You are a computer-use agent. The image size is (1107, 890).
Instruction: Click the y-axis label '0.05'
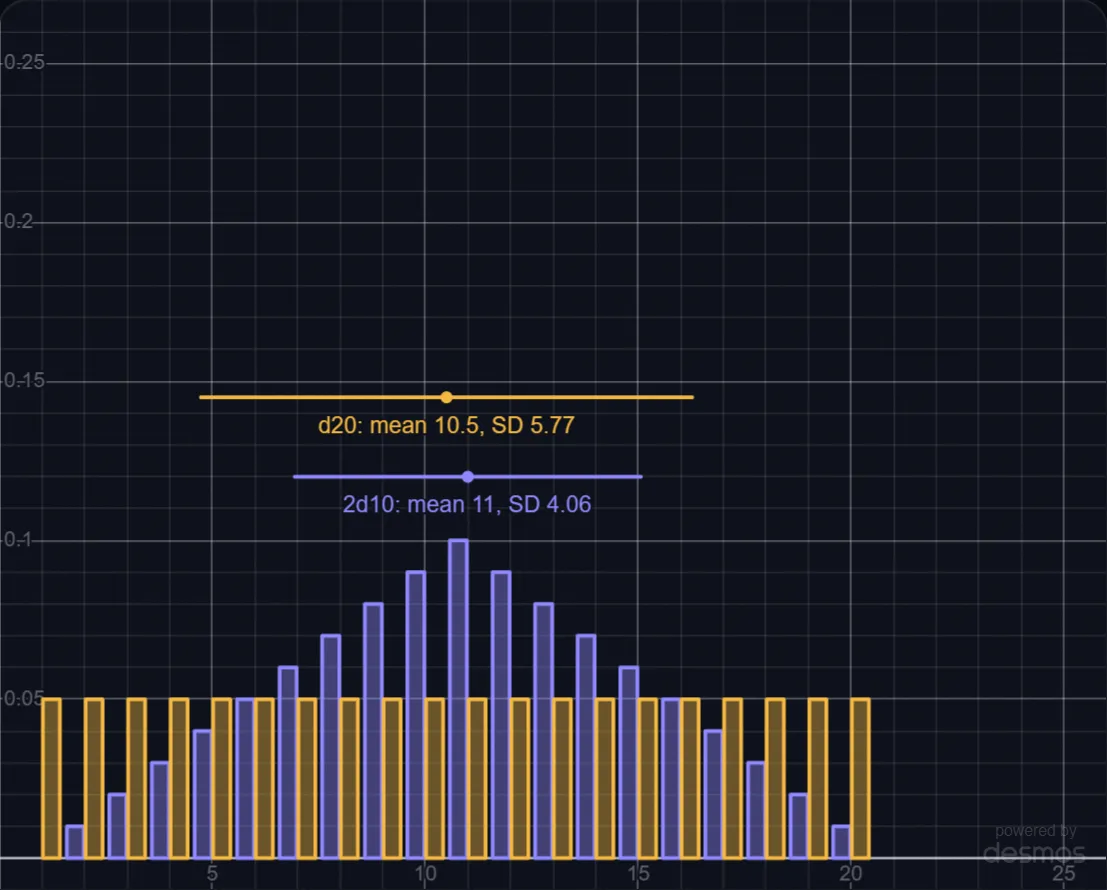23,699
